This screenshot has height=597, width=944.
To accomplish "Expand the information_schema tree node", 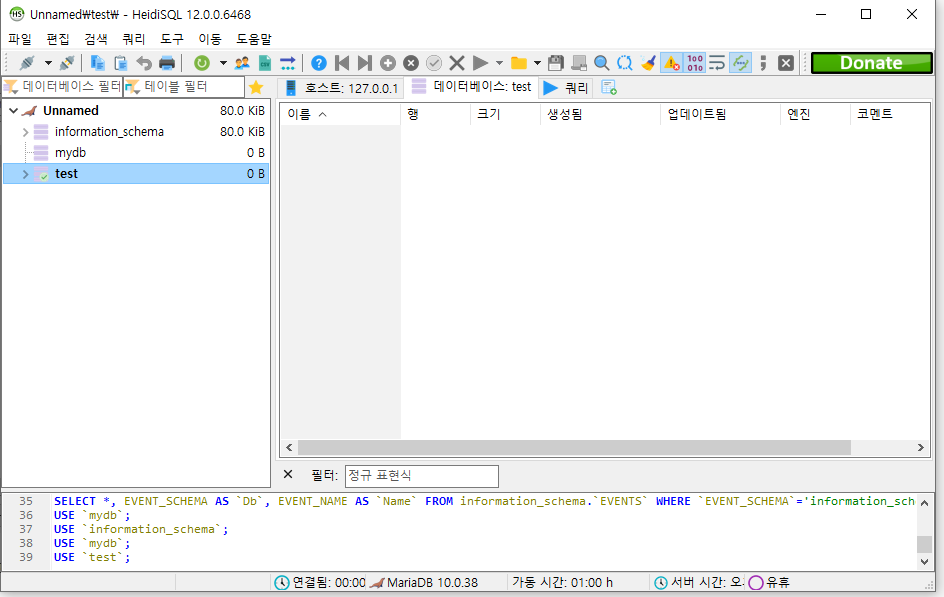I will tap(25, 132).
